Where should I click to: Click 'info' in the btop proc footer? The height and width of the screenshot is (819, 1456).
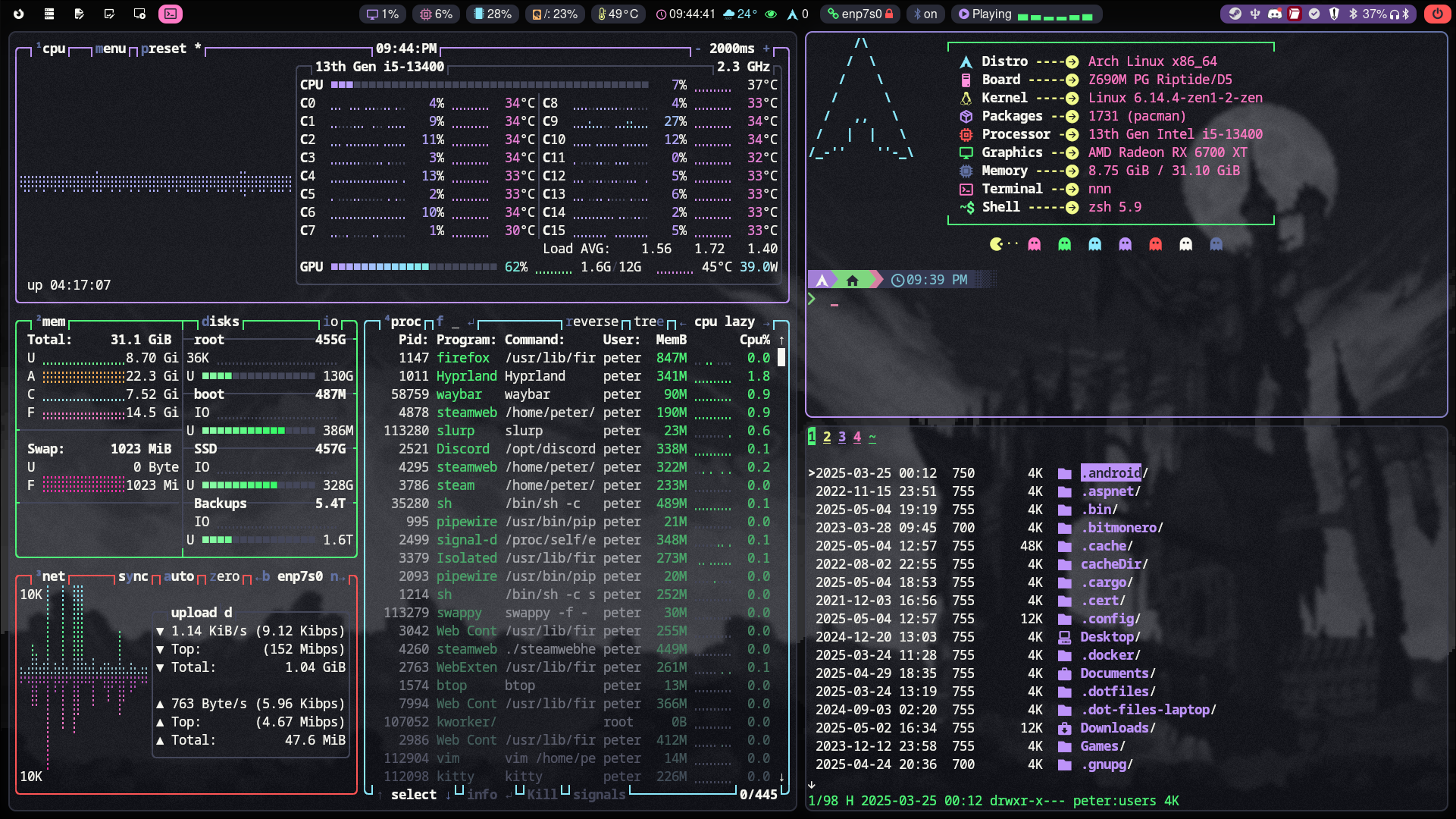(482, 795)
